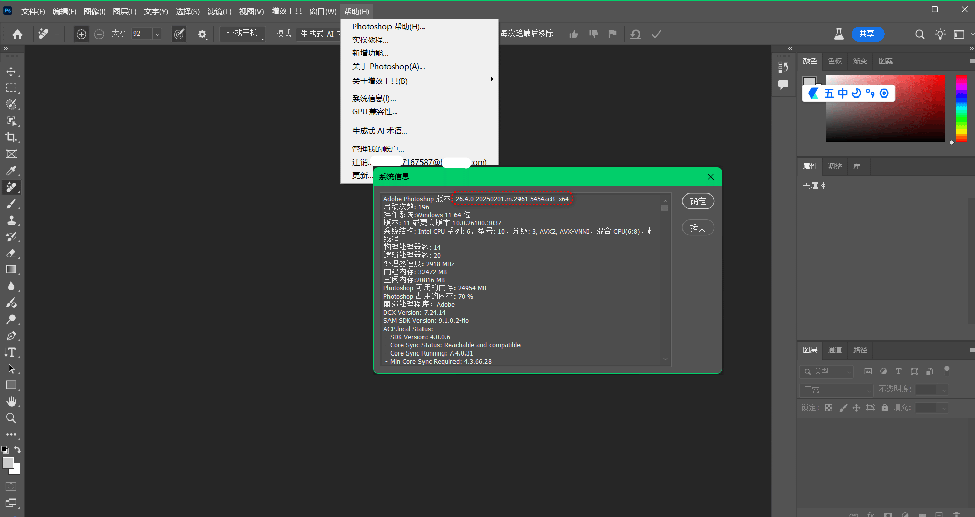This screenshot has width=975, height=517.
Task: Select the Horizontal Type tool
Action: tap(11, 352)
